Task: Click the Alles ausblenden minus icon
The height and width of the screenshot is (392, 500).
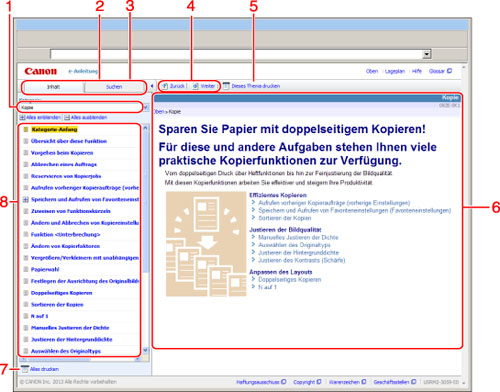Action: click(67, 117)
